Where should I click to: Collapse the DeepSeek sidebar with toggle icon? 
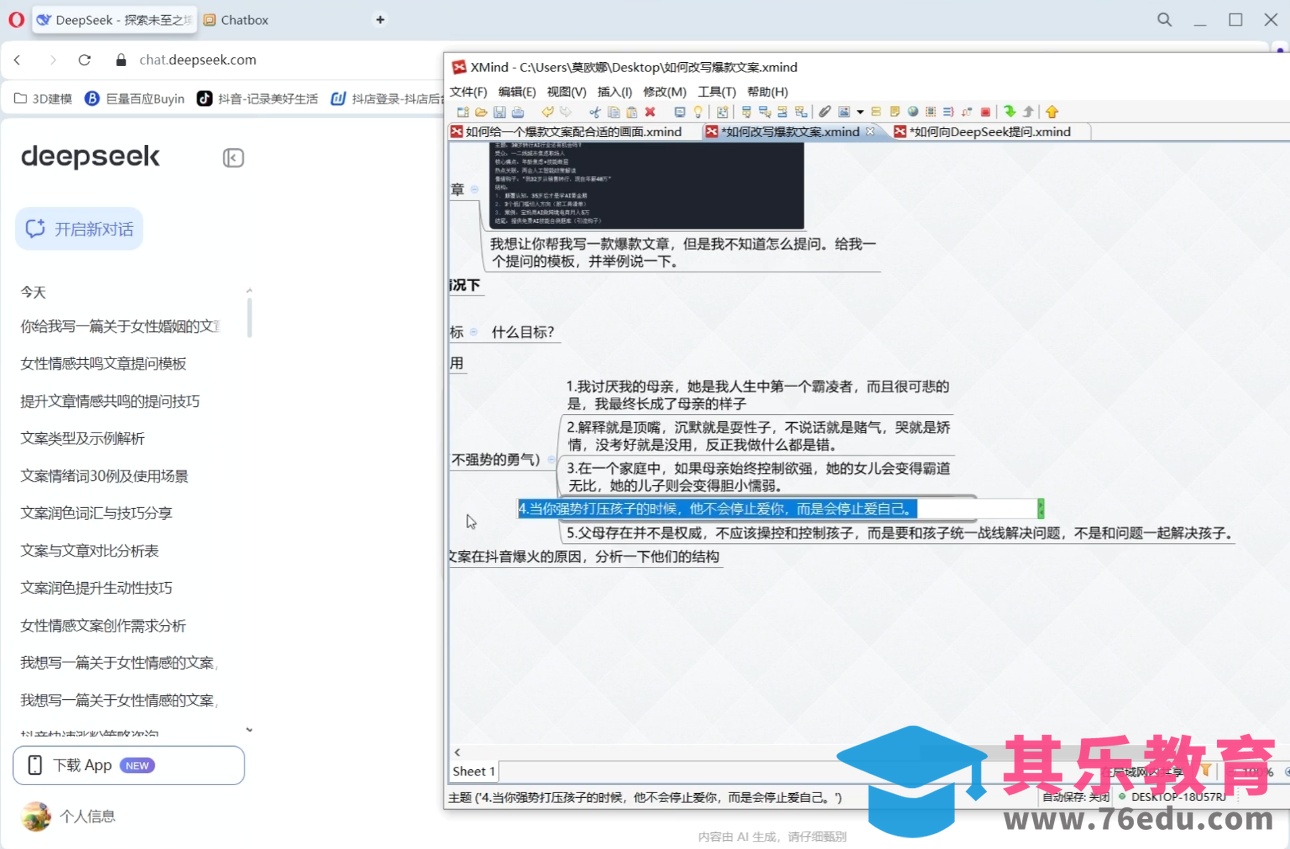233,158
